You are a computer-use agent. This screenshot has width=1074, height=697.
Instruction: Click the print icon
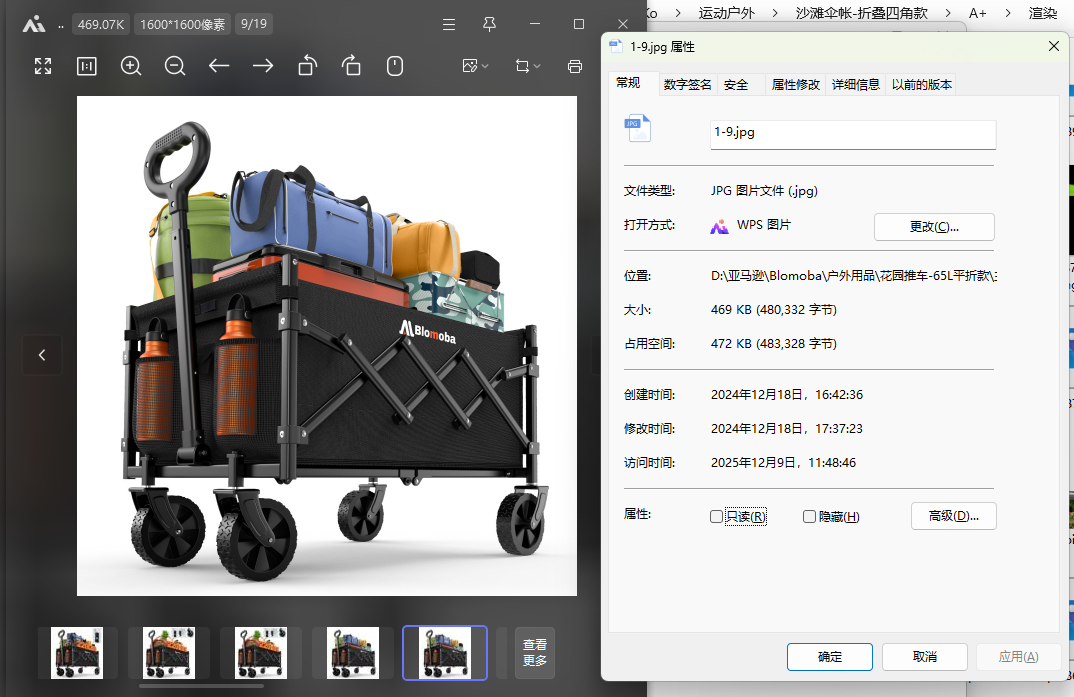click(x=575, y=66)
